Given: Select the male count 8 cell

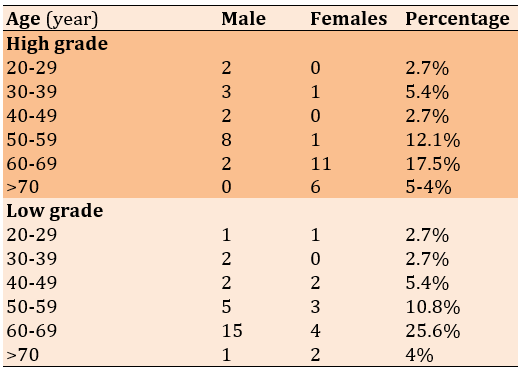Looking at the screenshot, I should pyautogui.click(x=226, y=140).
